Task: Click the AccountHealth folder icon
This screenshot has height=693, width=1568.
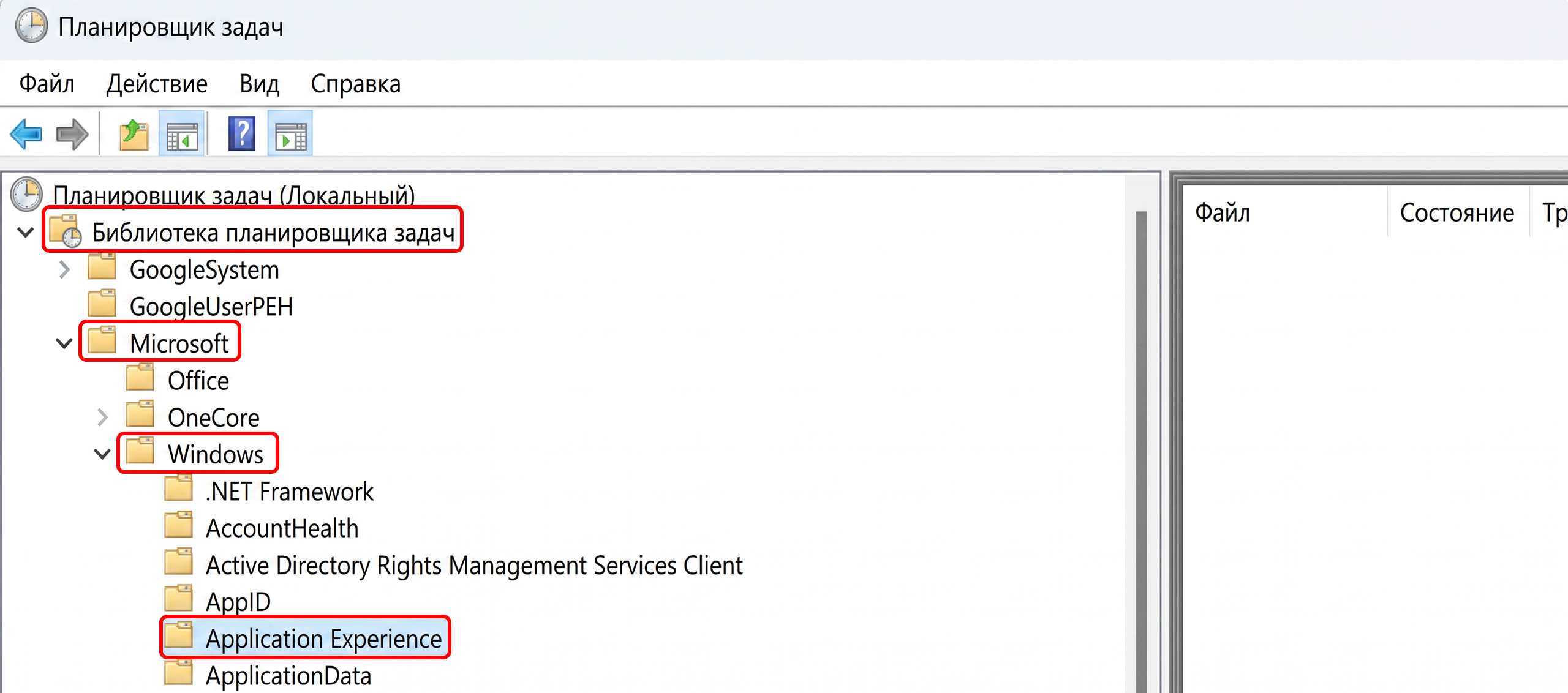Action: click(x=179, y=525)
